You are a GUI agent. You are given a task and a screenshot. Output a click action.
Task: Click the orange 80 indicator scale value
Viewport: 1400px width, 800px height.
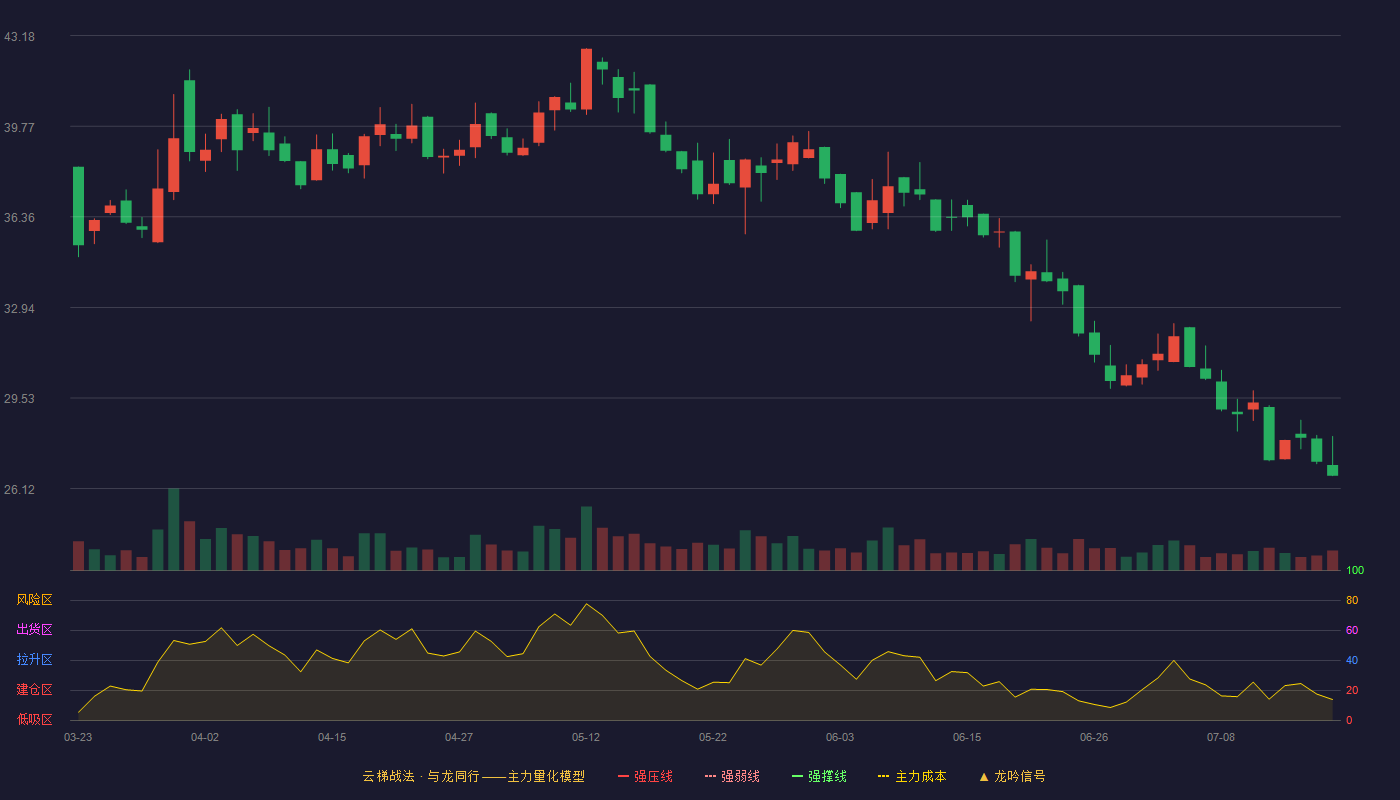click(1352, 600)
